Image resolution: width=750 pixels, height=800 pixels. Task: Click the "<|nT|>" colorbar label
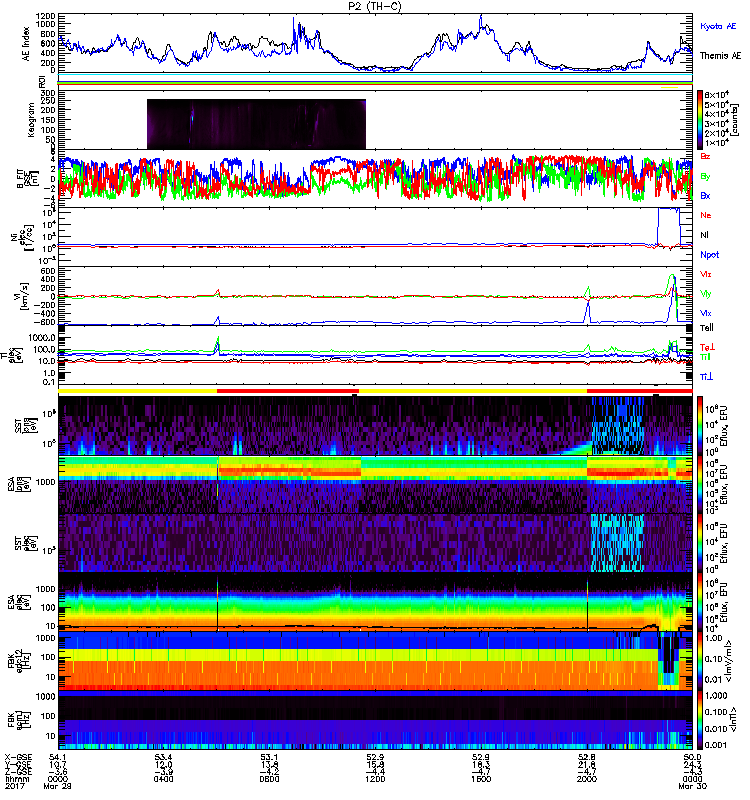point(731,719)
